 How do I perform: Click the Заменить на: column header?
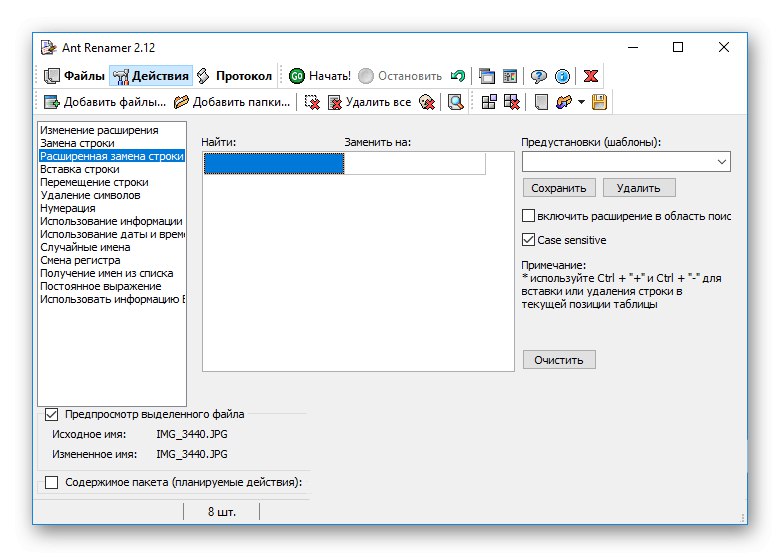(x=378, y=142)
